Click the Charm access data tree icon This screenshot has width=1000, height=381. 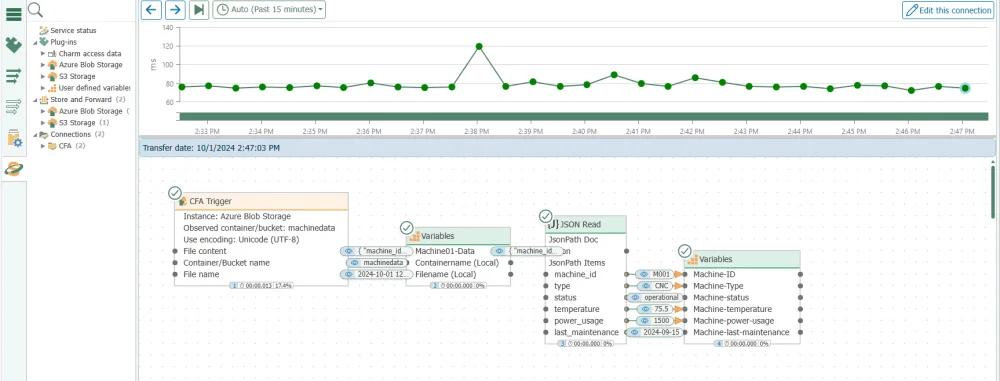[53, 54]
